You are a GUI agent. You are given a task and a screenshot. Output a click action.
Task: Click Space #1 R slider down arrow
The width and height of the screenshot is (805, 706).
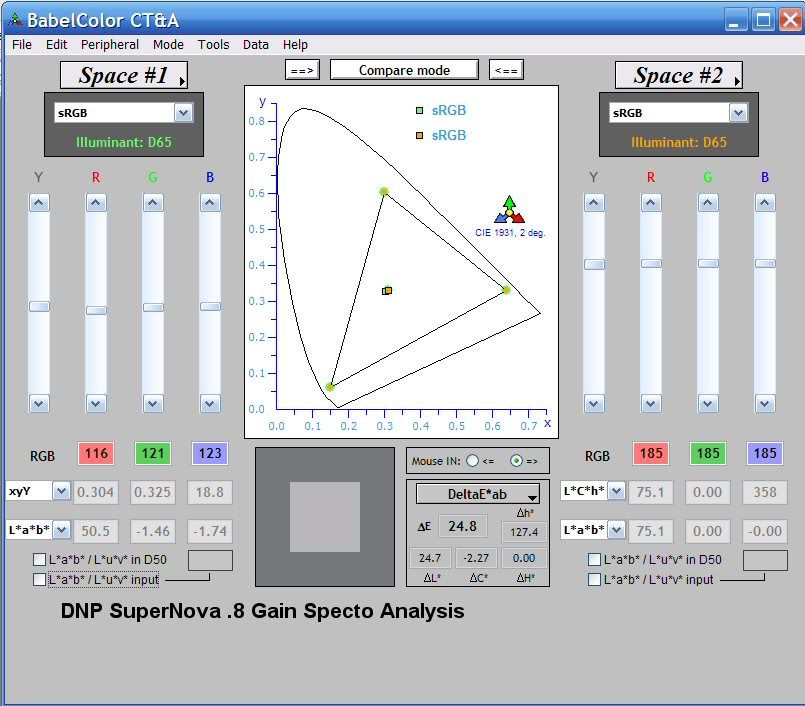[x=96, y=404]
